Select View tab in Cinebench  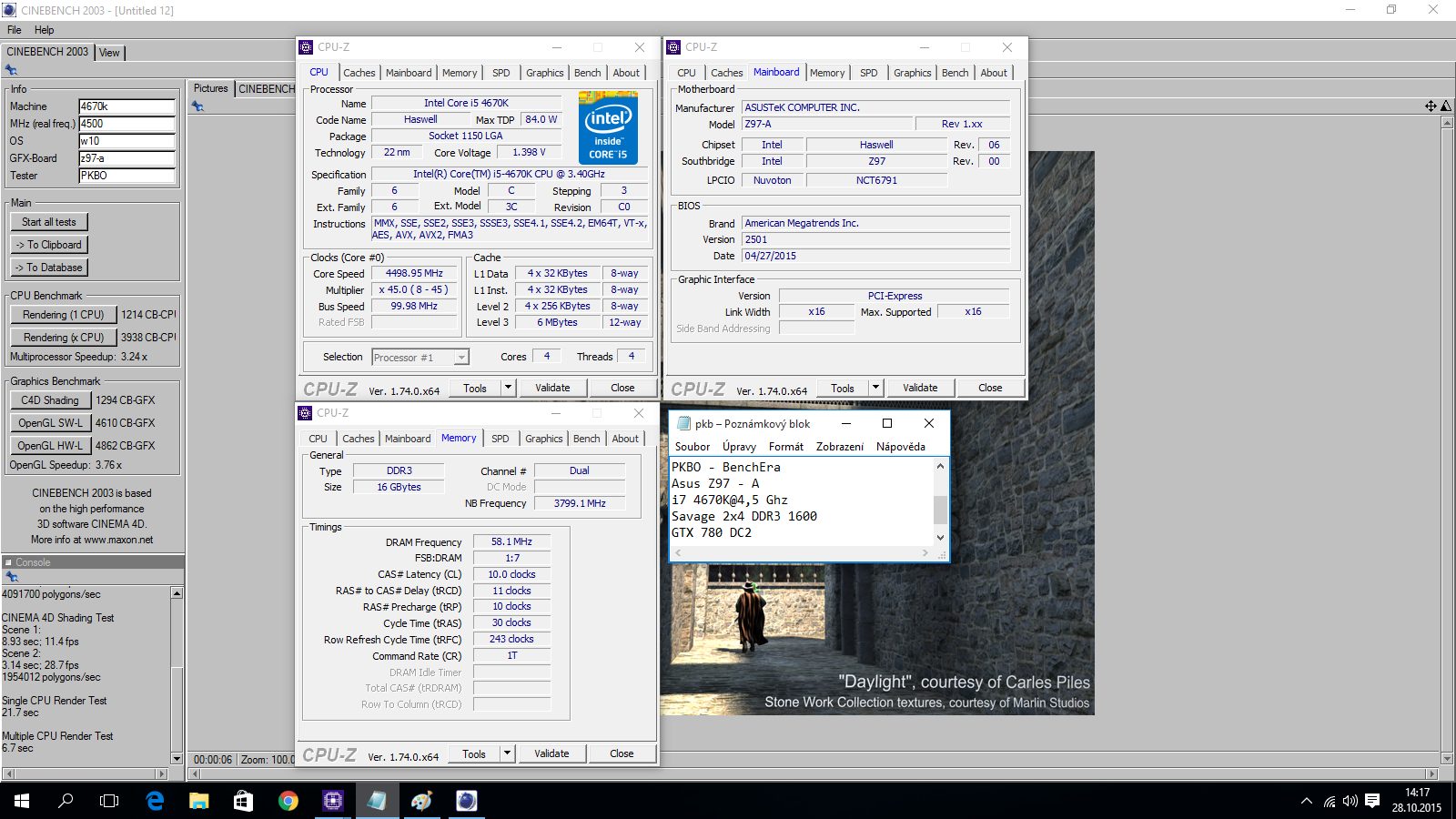click(109, 53)
